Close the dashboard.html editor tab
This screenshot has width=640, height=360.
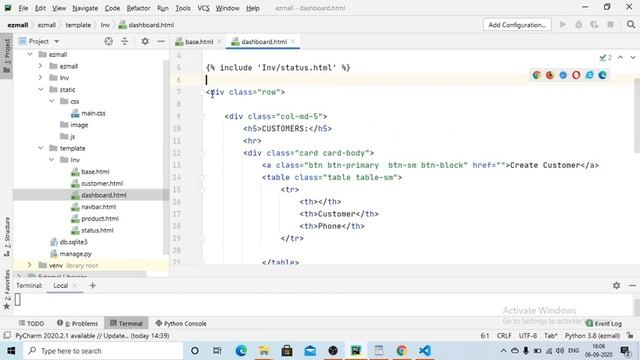pyautogui.click(x=293, y=42)
